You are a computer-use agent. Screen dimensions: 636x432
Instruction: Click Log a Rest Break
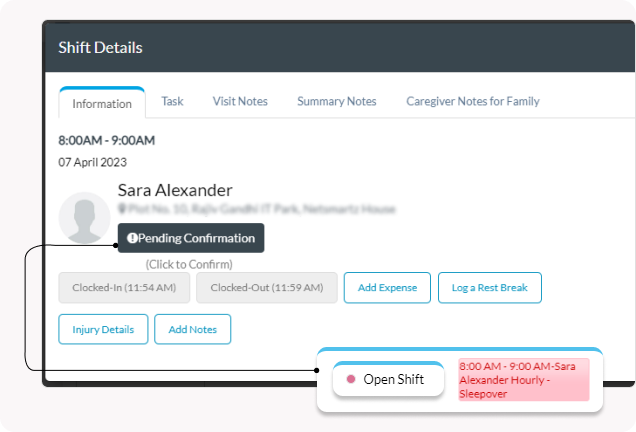(x=490, y=288)
